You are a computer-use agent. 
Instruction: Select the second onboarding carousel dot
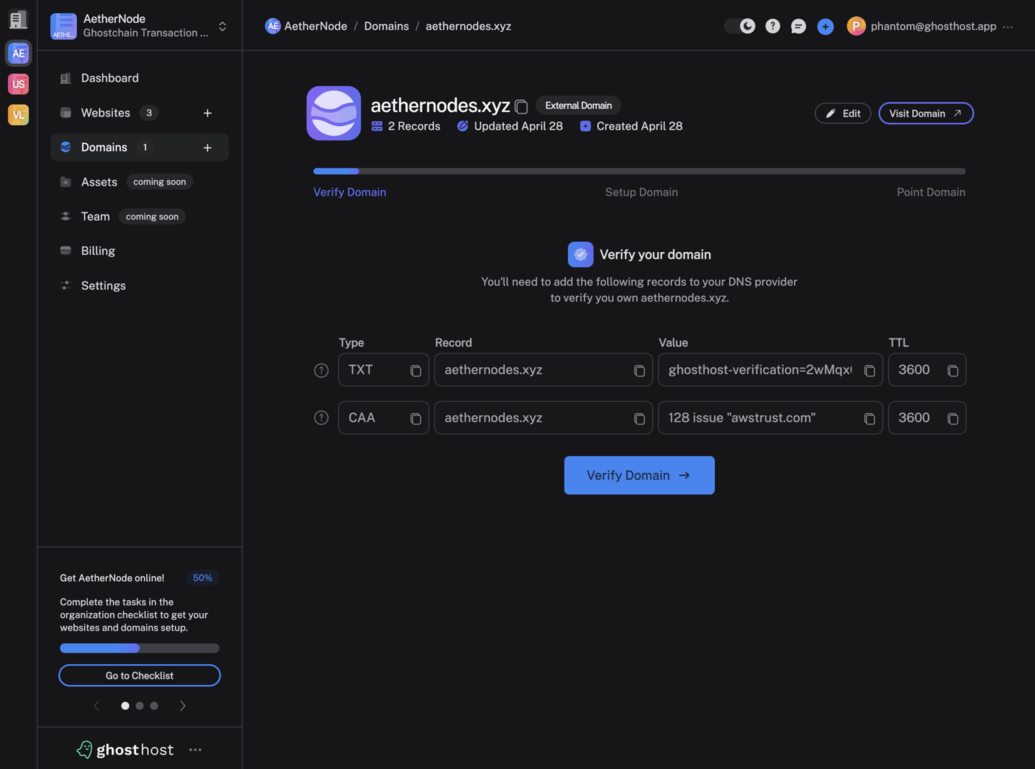(139, 706)
